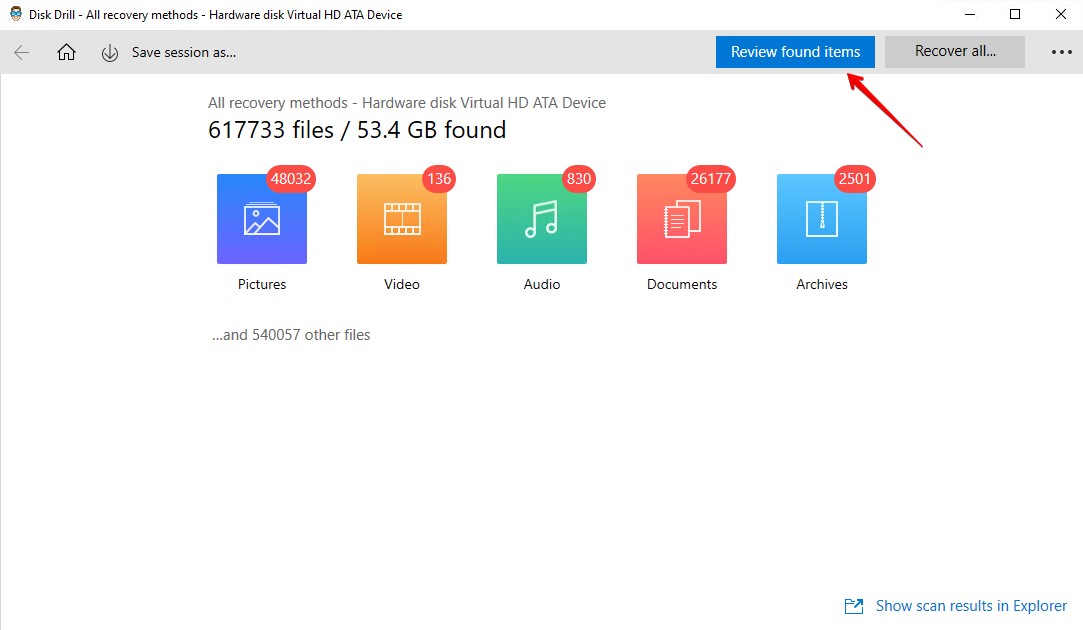Select the Pictures category tile
Viewport: 1083px width, 630px height.
pyautogui.click(x=262, y=219)
